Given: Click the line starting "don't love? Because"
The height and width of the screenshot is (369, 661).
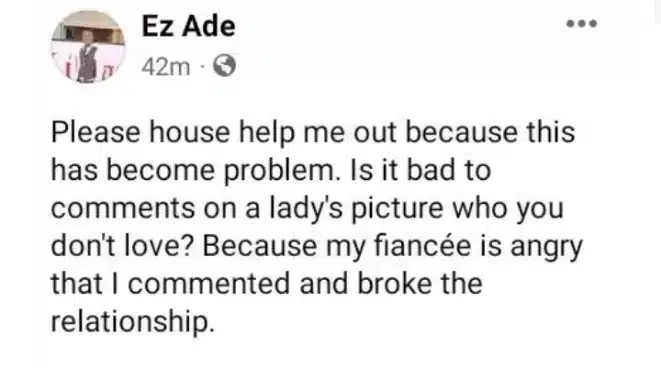Looking at the screenshot, I should [x=317, y=246].
